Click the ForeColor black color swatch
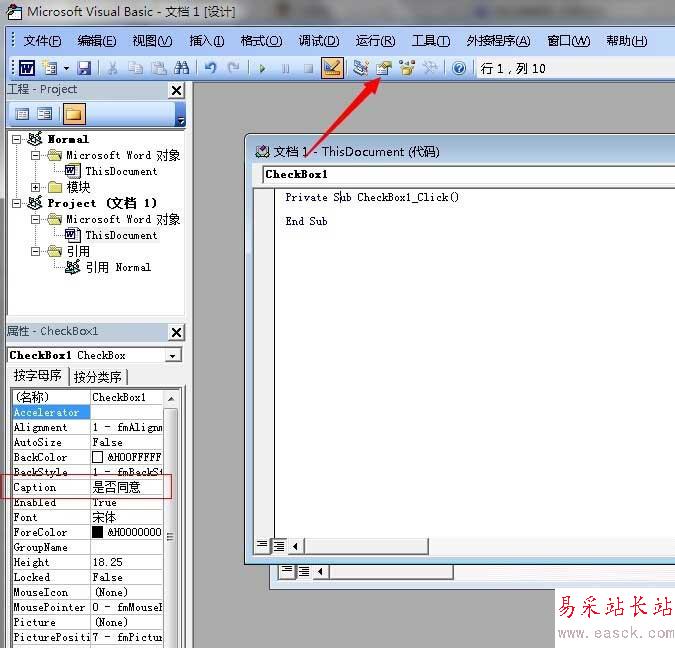The width and height of the screenshot is (675, 648). [98, 532]
